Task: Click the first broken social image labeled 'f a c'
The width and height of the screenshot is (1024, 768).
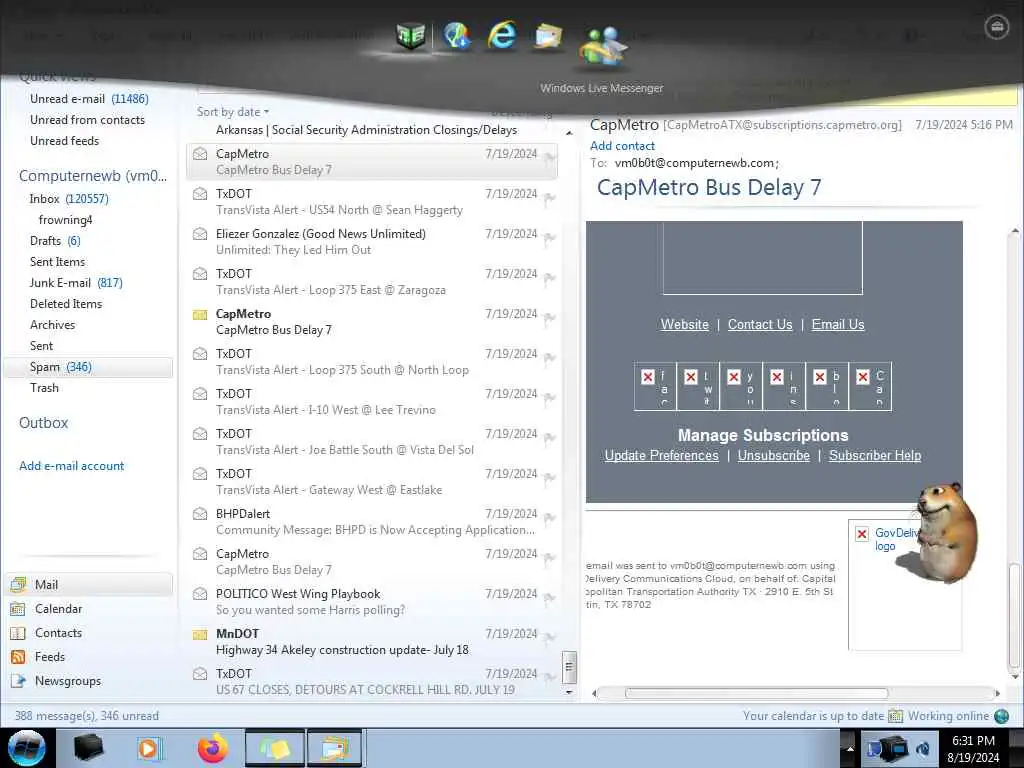Action: pos(655,387)
